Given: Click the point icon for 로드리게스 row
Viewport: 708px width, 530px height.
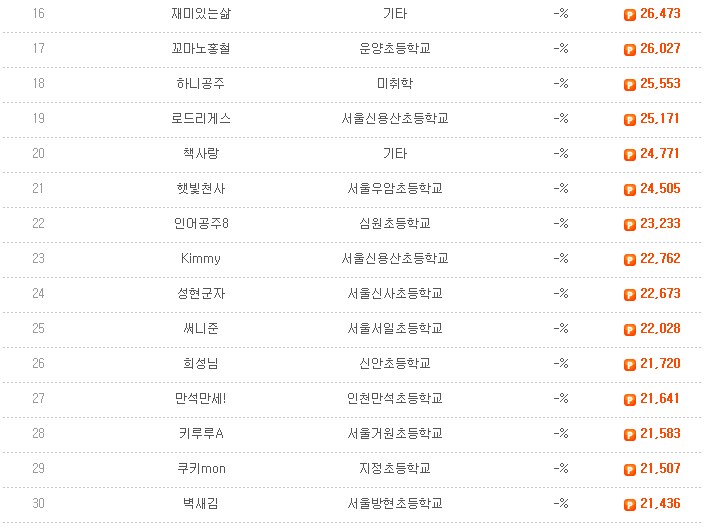Looking at the screenshot, I should pos(629,120).
